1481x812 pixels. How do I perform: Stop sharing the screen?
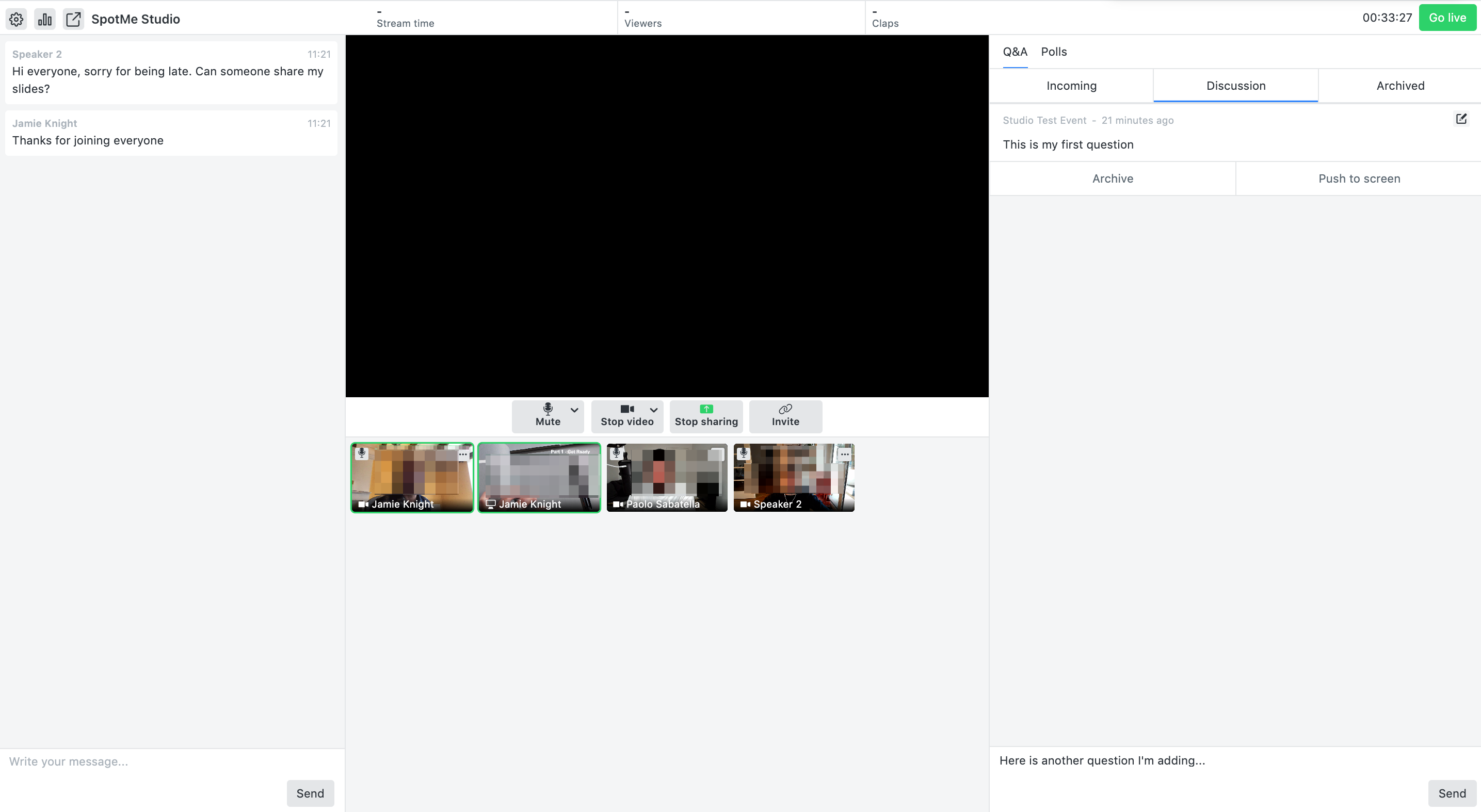pyautogui.click(x=706, y=415)
